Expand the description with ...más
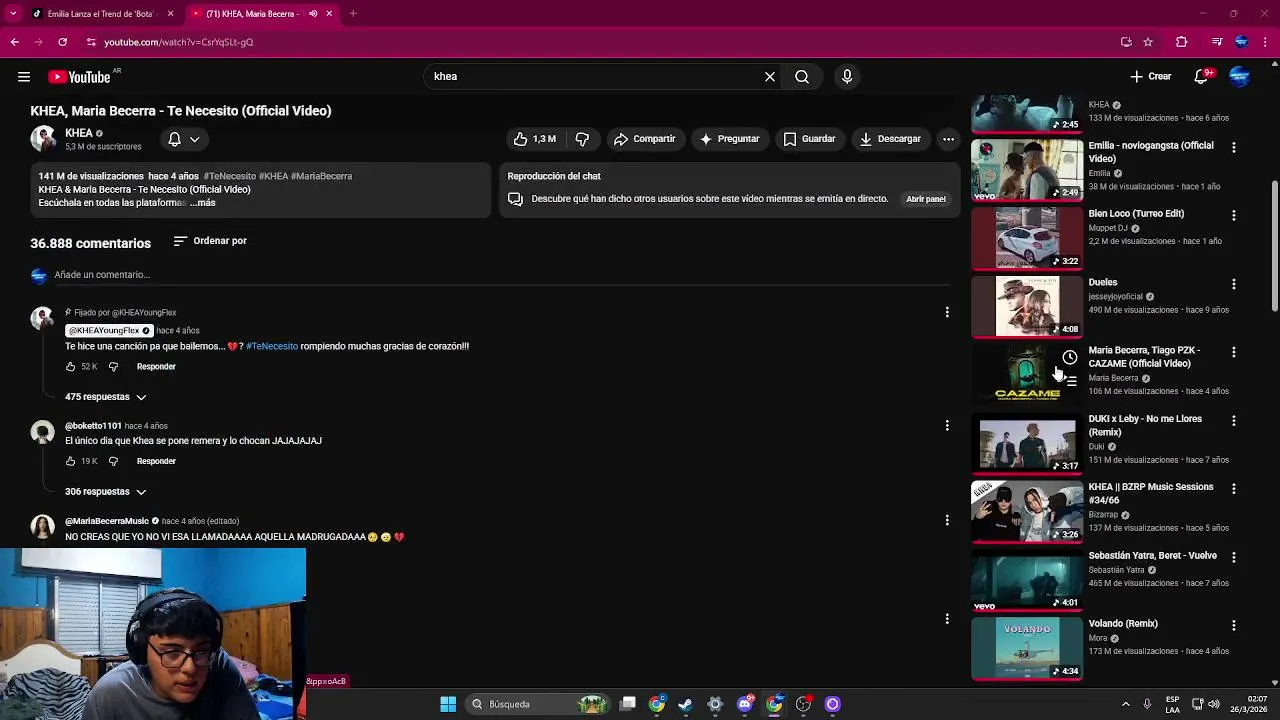Image resolution: width=1280 pixels, height=720 pixels. [203, 203]
